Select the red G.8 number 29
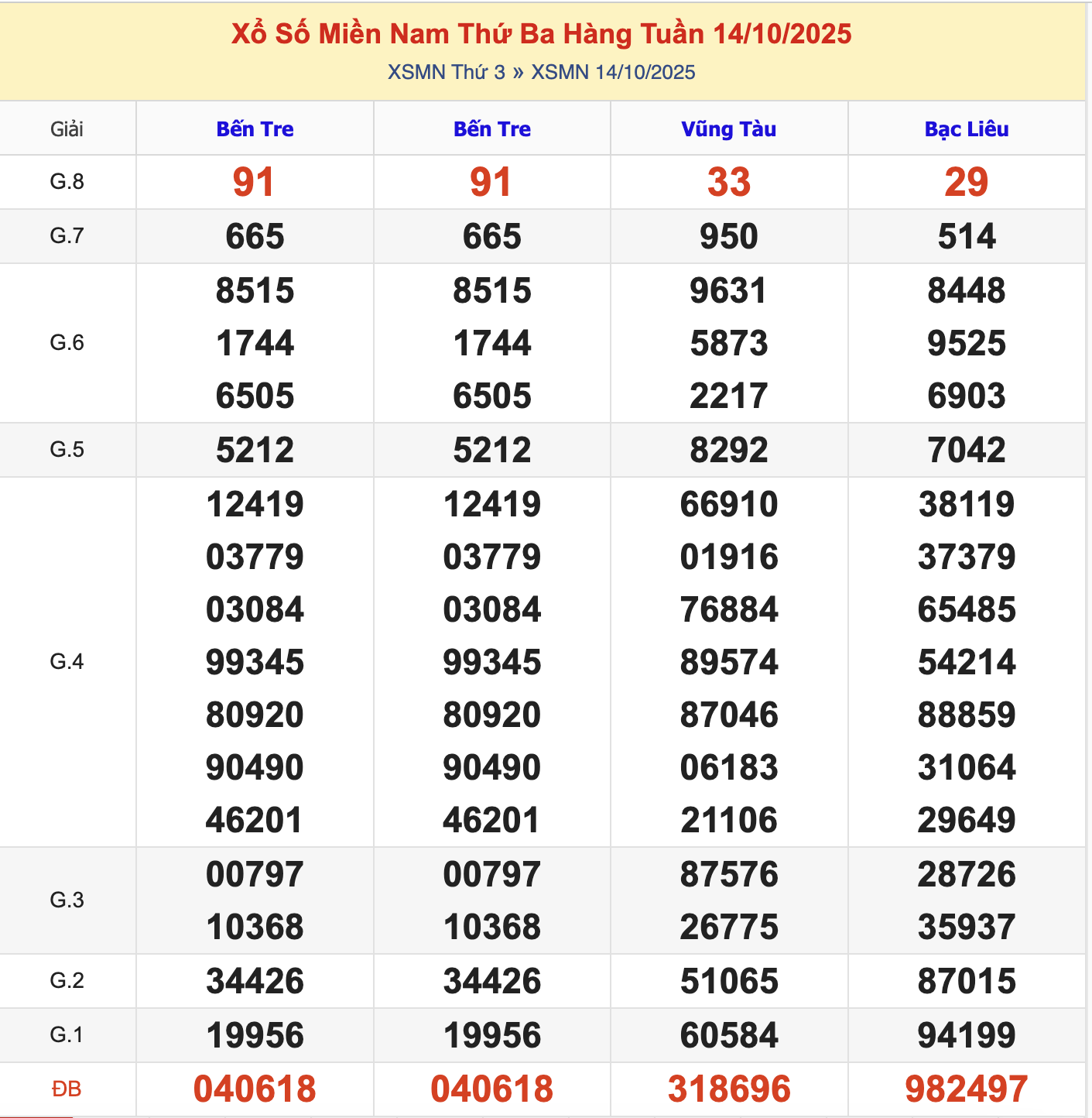The image size is (1092, 1118). click(x=966, y=183)
